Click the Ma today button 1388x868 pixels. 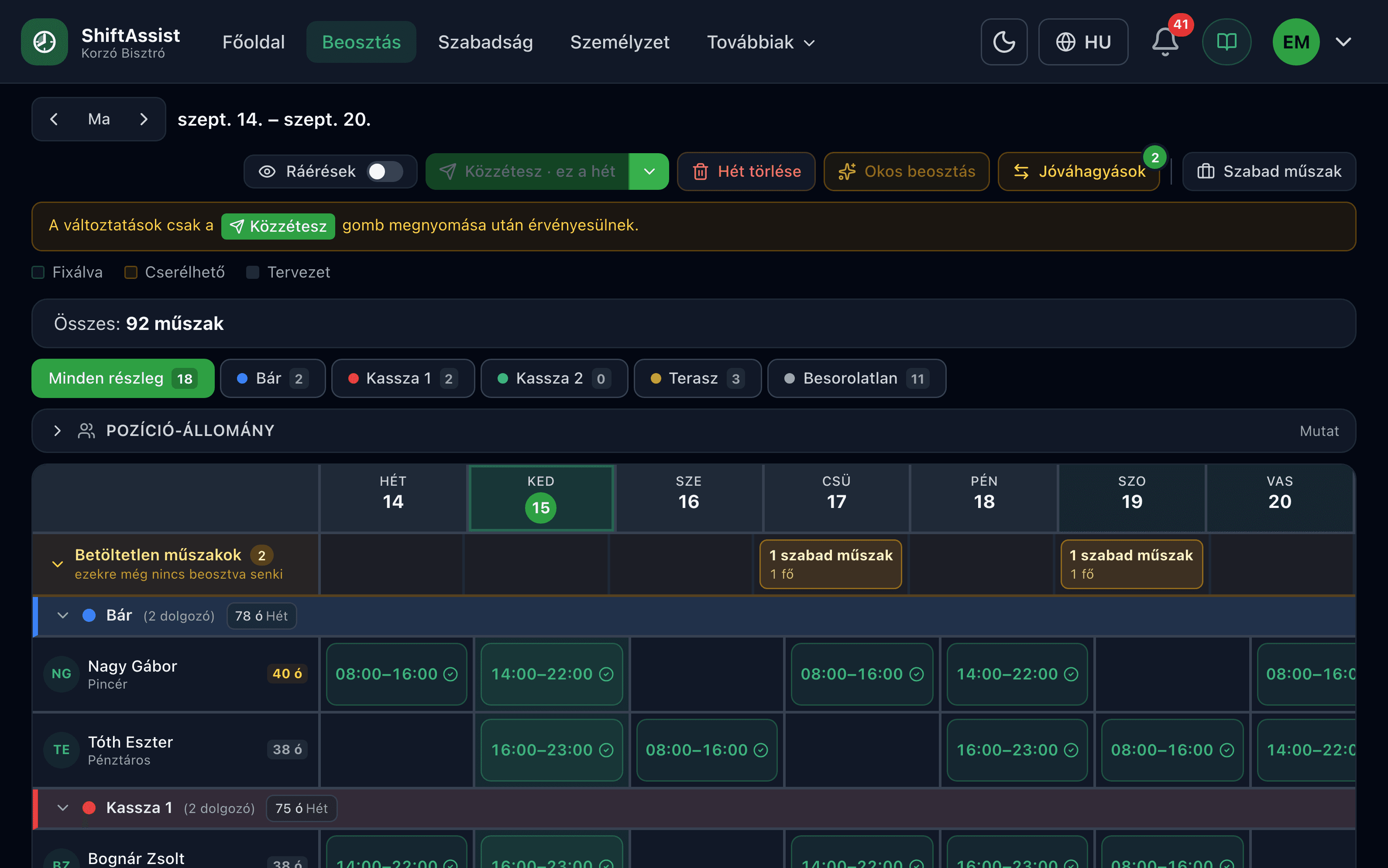99,119
